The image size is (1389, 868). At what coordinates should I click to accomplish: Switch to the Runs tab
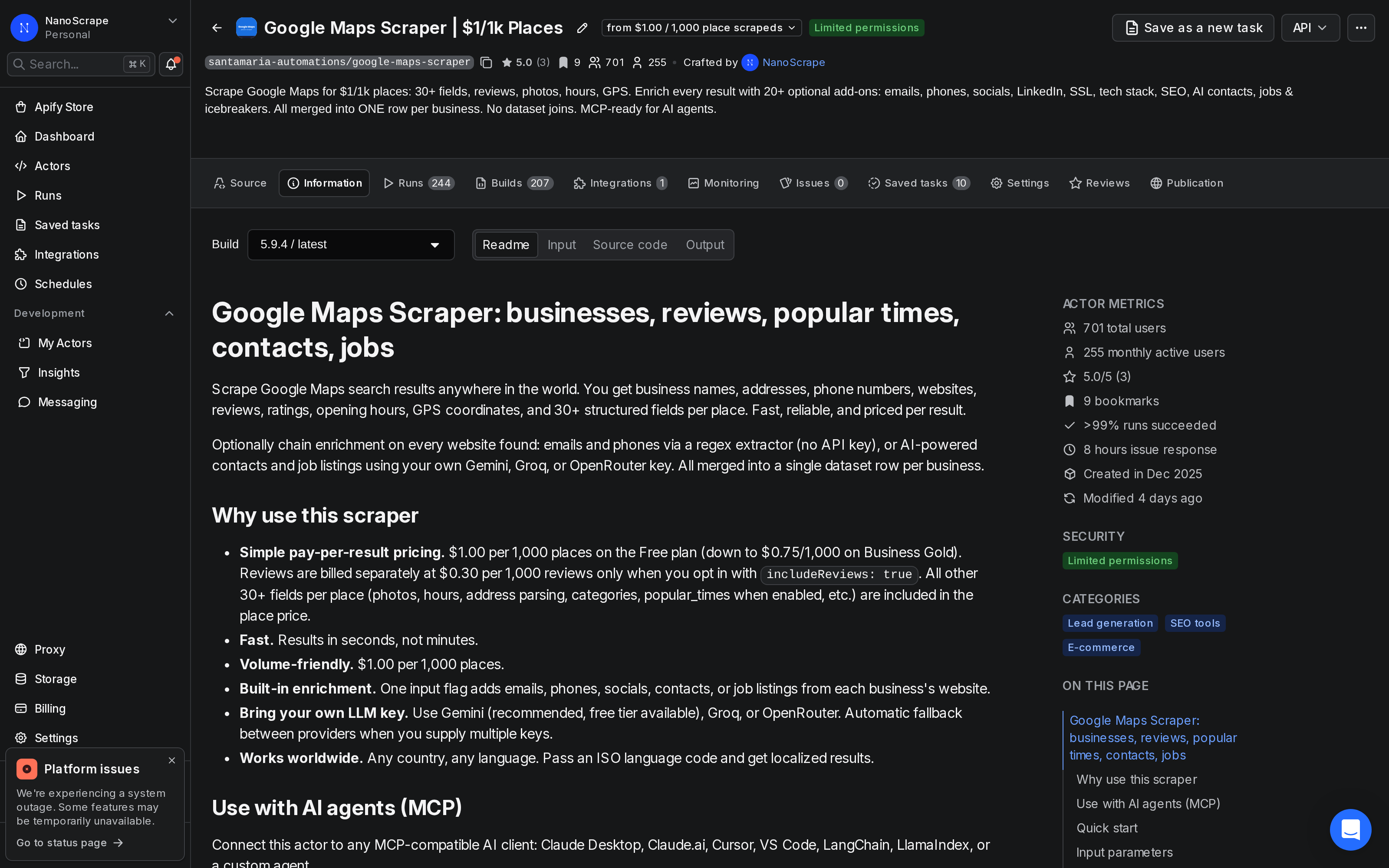[x=419, y=183]
